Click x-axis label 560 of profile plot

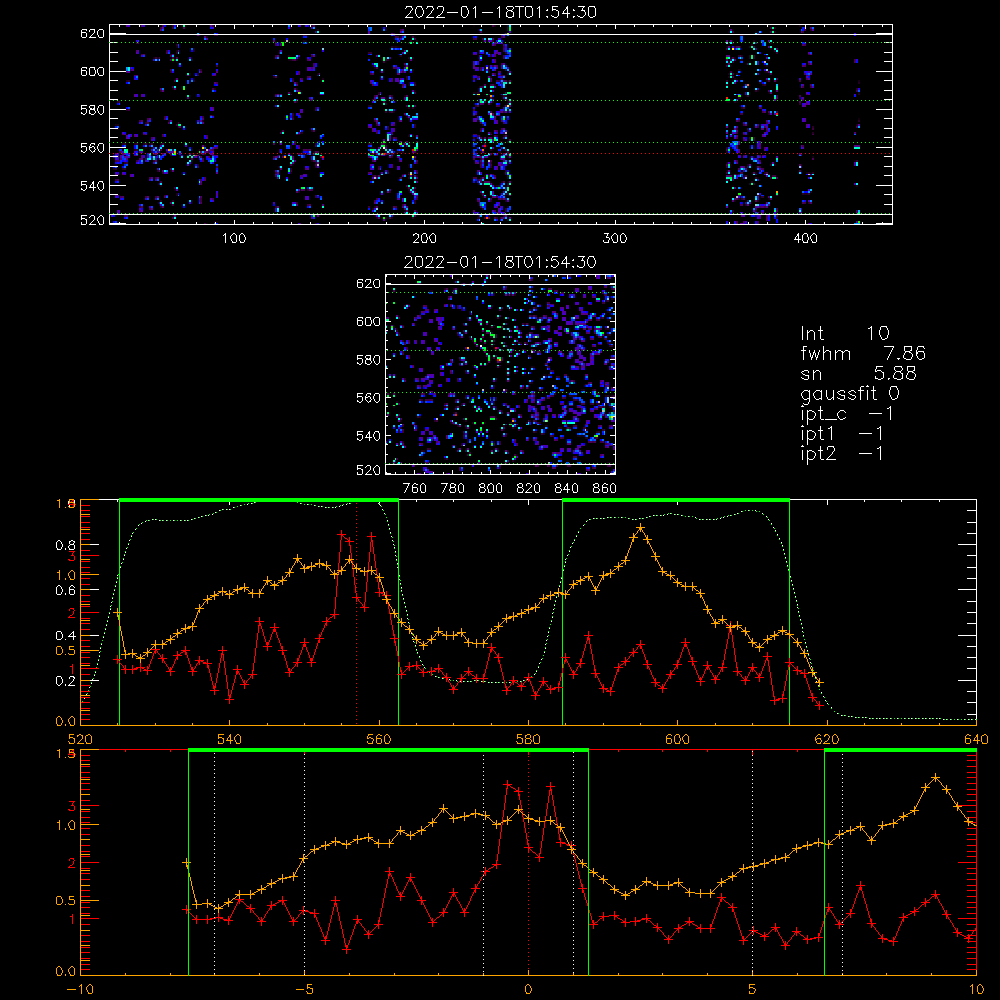coord(379,739)
